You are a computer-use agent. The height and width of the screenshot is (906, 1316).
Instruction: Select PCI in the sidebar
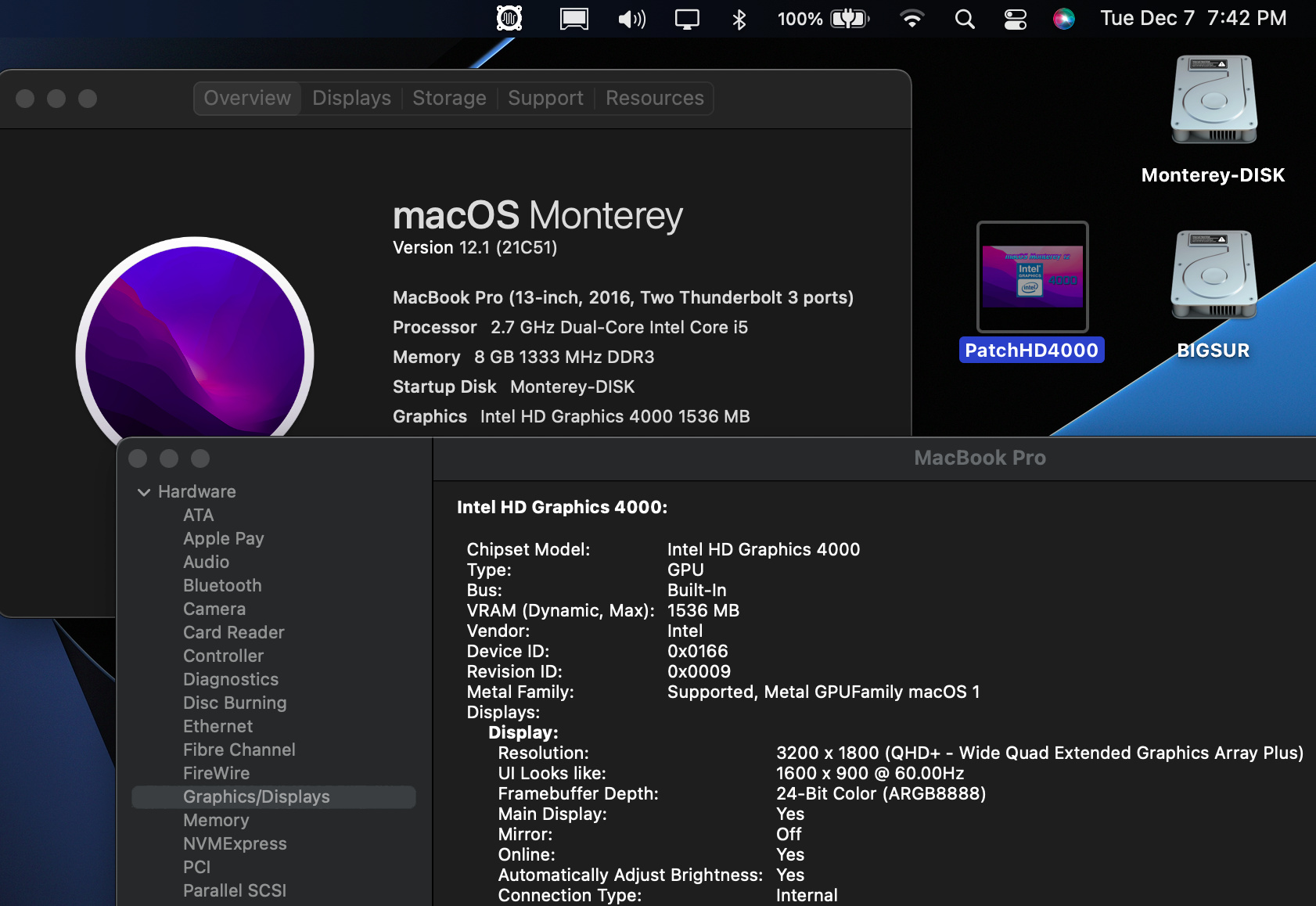point(197,867)
